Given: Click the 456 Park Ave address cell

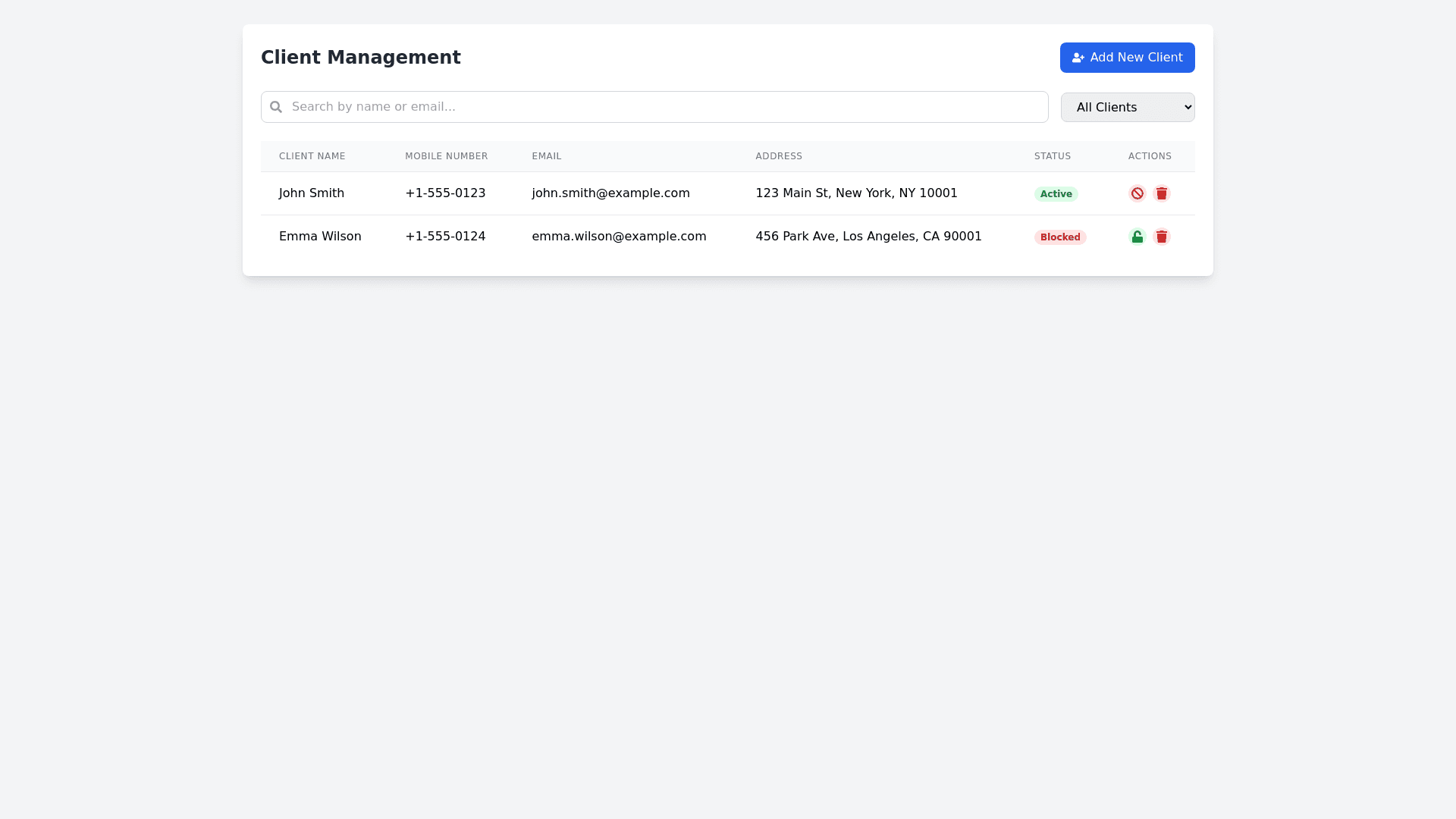Looking at the screenshot, I should (x=868, y=237).
